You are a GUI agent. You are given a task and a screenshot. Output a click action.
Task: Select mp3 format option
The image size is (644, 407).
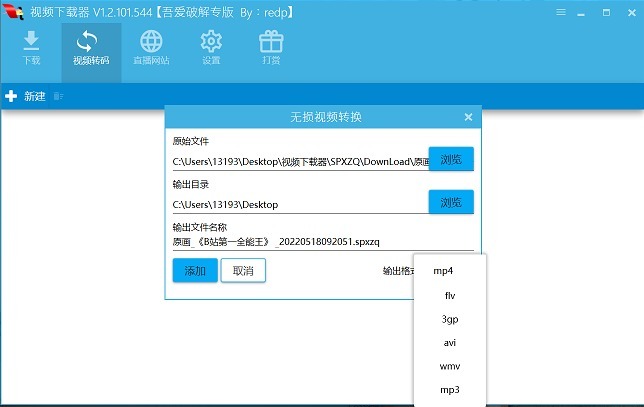point(450,390)
